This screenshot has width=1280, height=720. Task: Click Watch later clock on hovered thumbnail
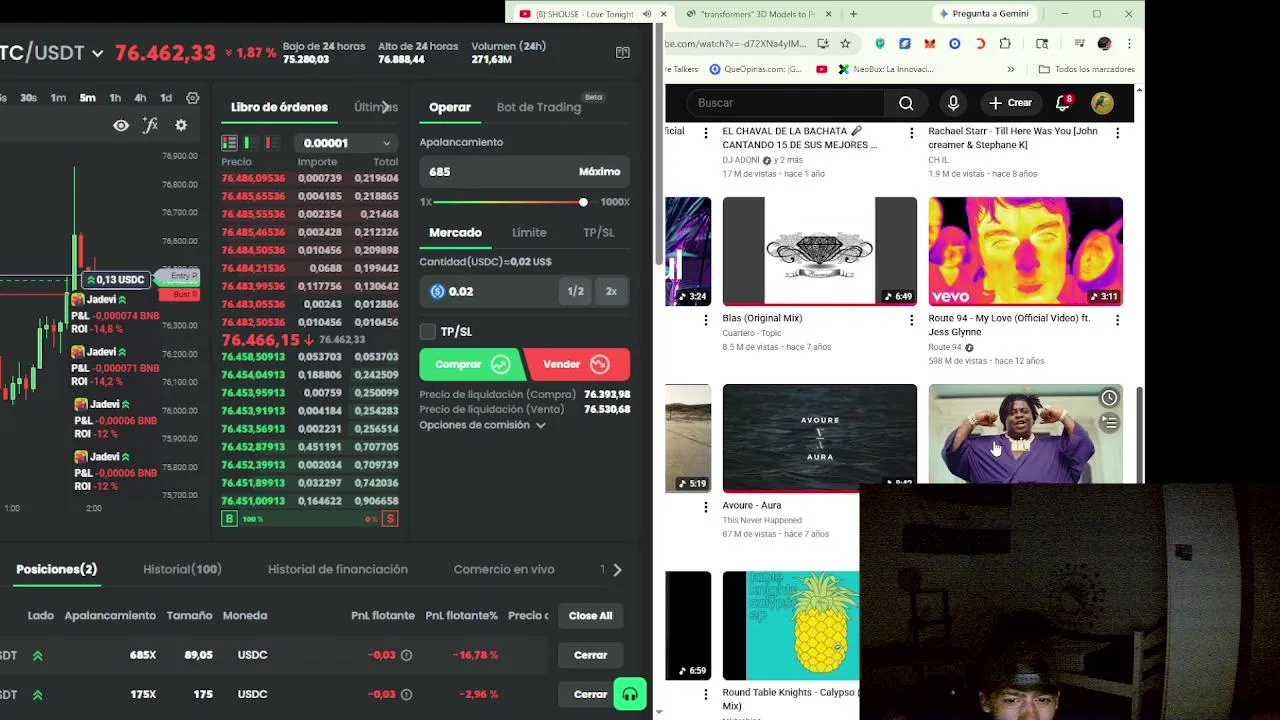pos(1109,398)
